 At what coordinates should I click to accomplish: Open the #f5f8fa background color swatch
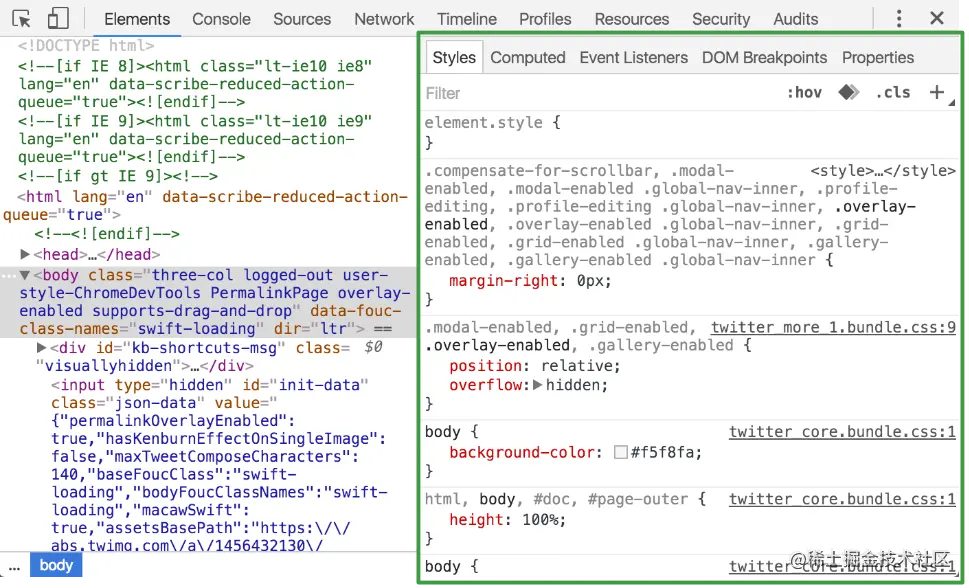(620, 453)
